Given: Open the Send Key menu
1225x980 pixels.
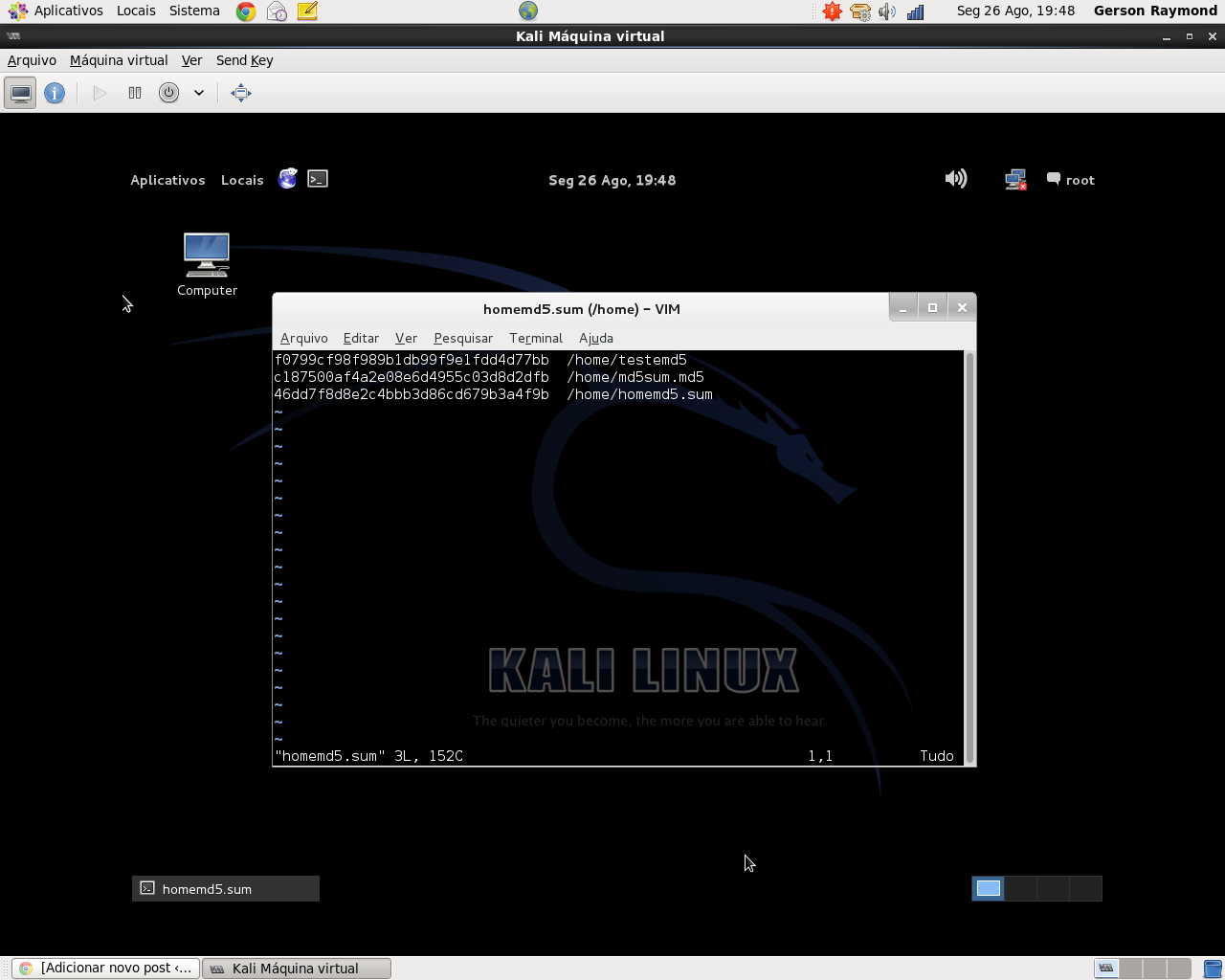Looking at the screenshot, I should point(245,60).
